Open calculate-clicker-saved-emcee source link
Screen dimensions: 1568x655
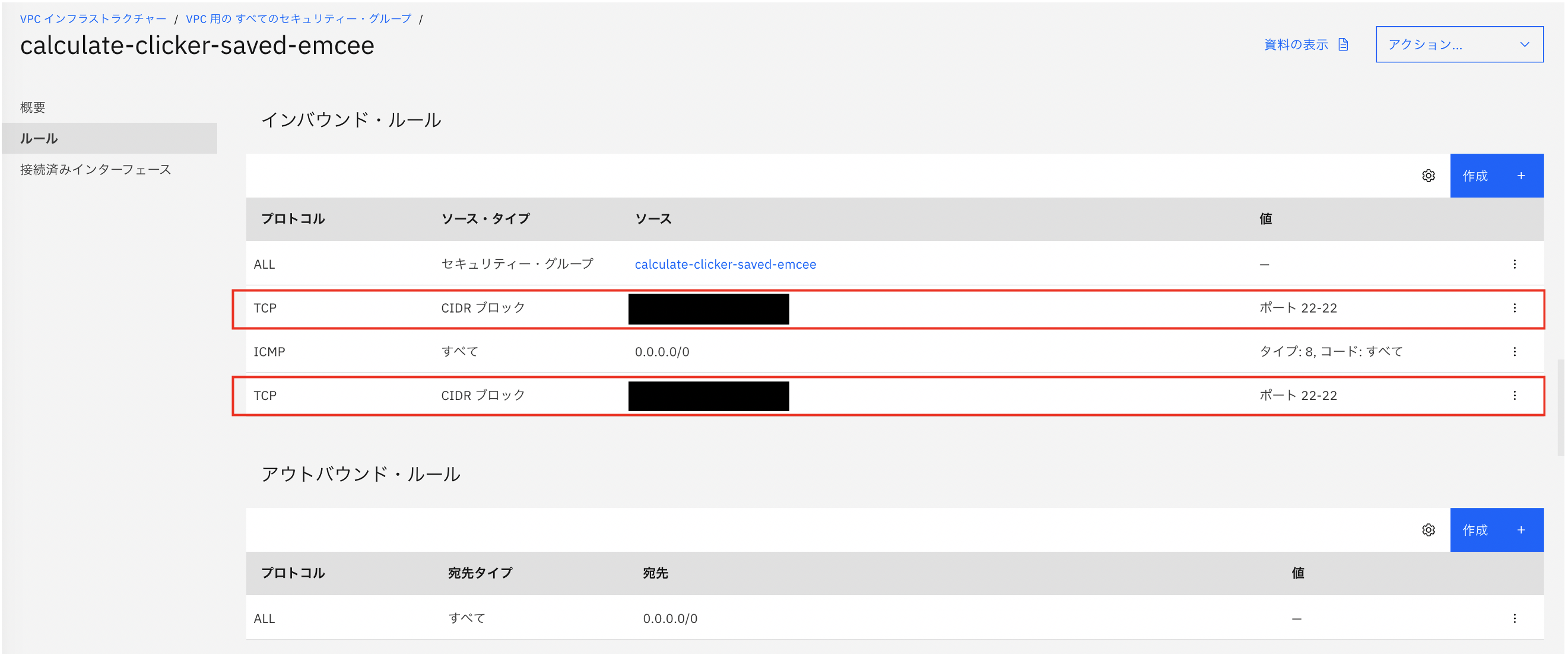(725, 264)
